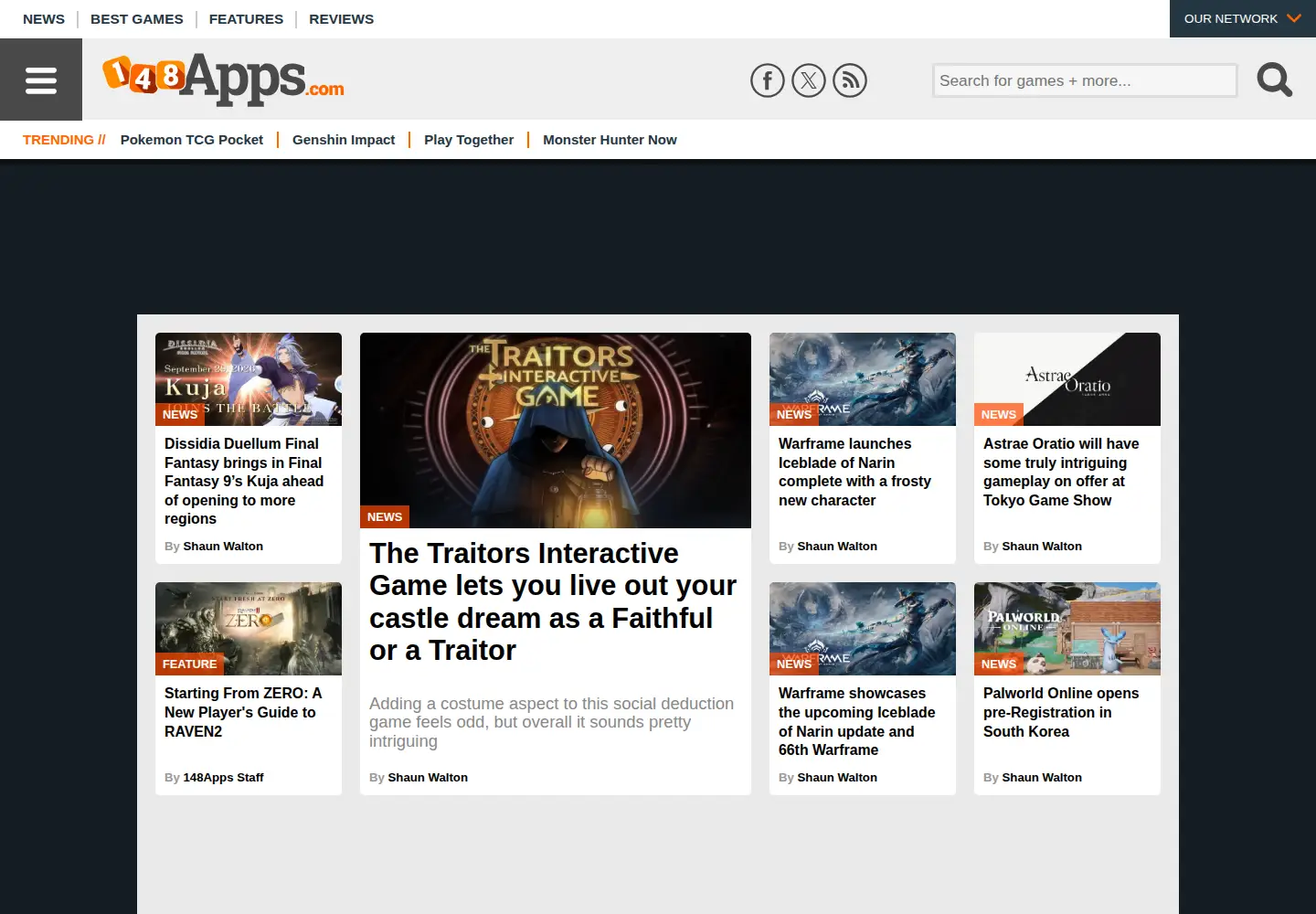Viewport: 1316px width, 914px height.
Task: Click the 148Apps.com logo
Action: 224,79
